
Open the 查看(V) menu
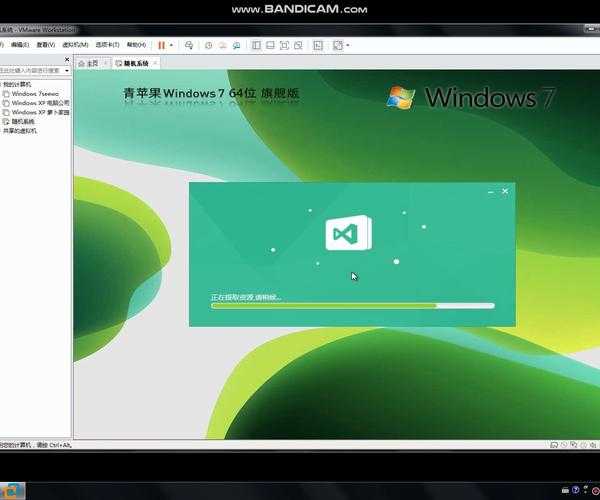coord(46,45)
